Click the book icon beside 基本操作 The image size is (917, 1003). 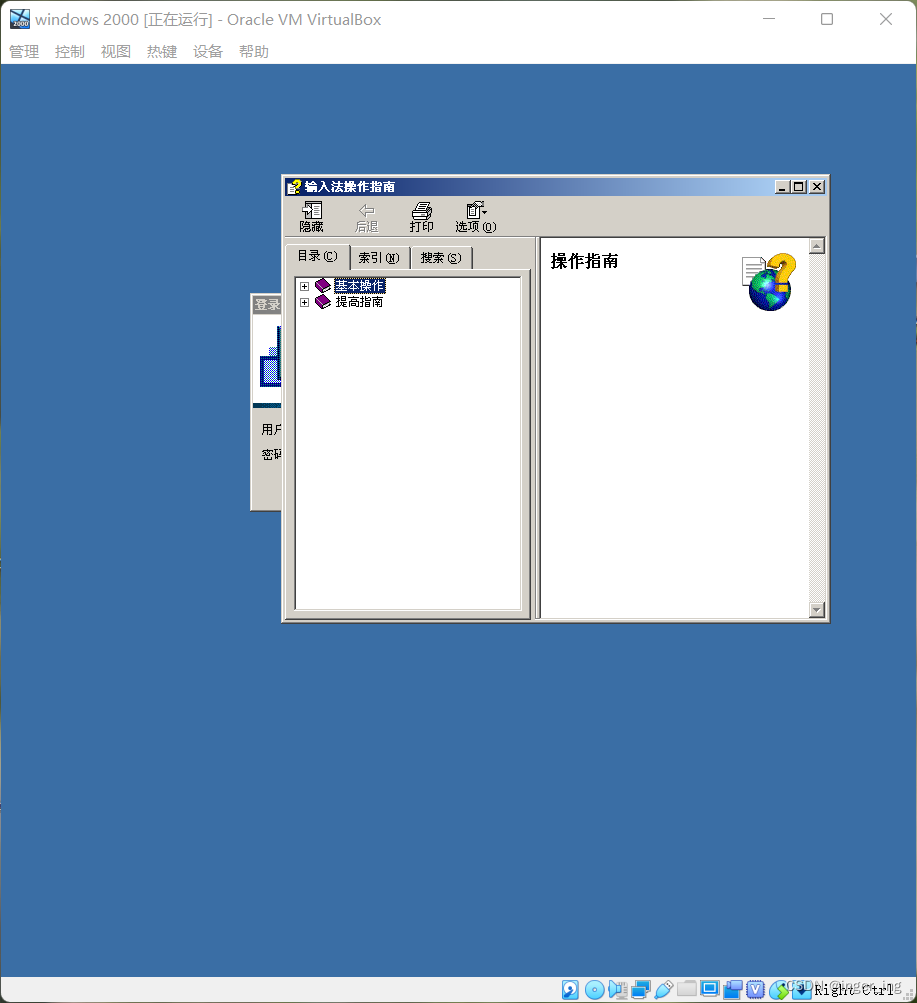coord(323,285)
